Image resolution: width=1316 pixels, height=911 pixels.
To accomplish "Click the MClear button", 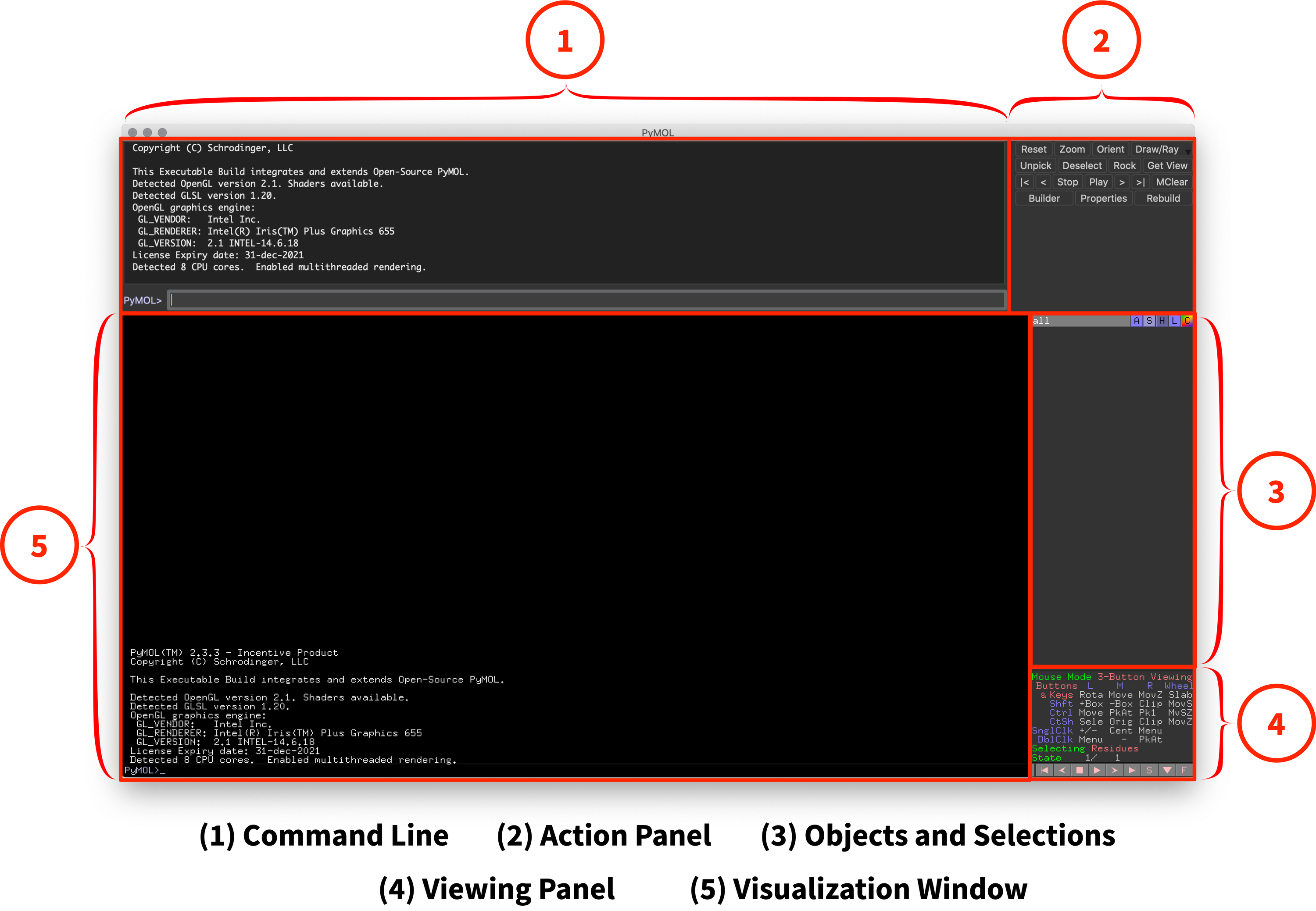I will 1172,182.
